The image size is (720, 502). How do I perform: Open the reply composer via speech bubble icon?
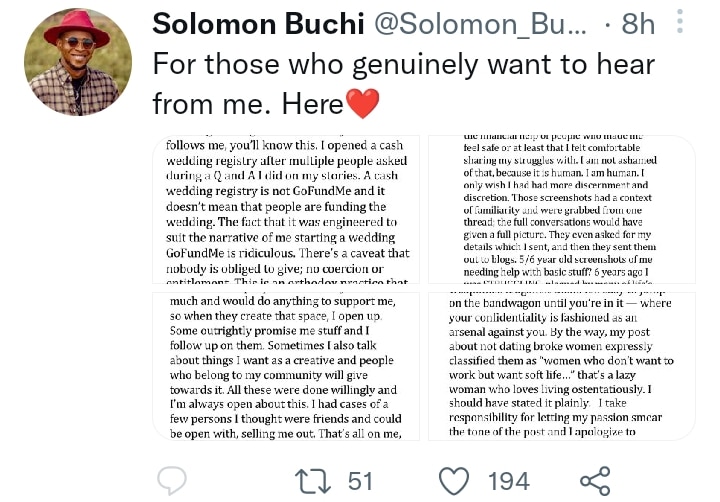172,479
